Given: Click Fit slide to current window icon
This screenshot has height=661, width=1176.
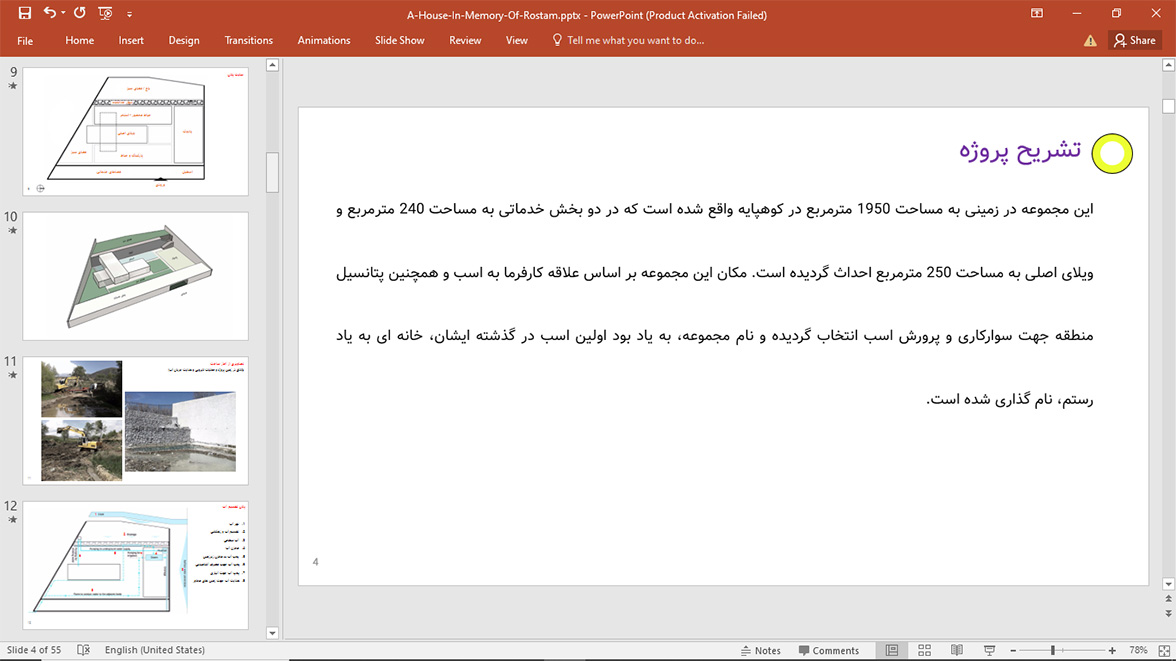Looking at the screenshot, I should tap(1164, 650).
